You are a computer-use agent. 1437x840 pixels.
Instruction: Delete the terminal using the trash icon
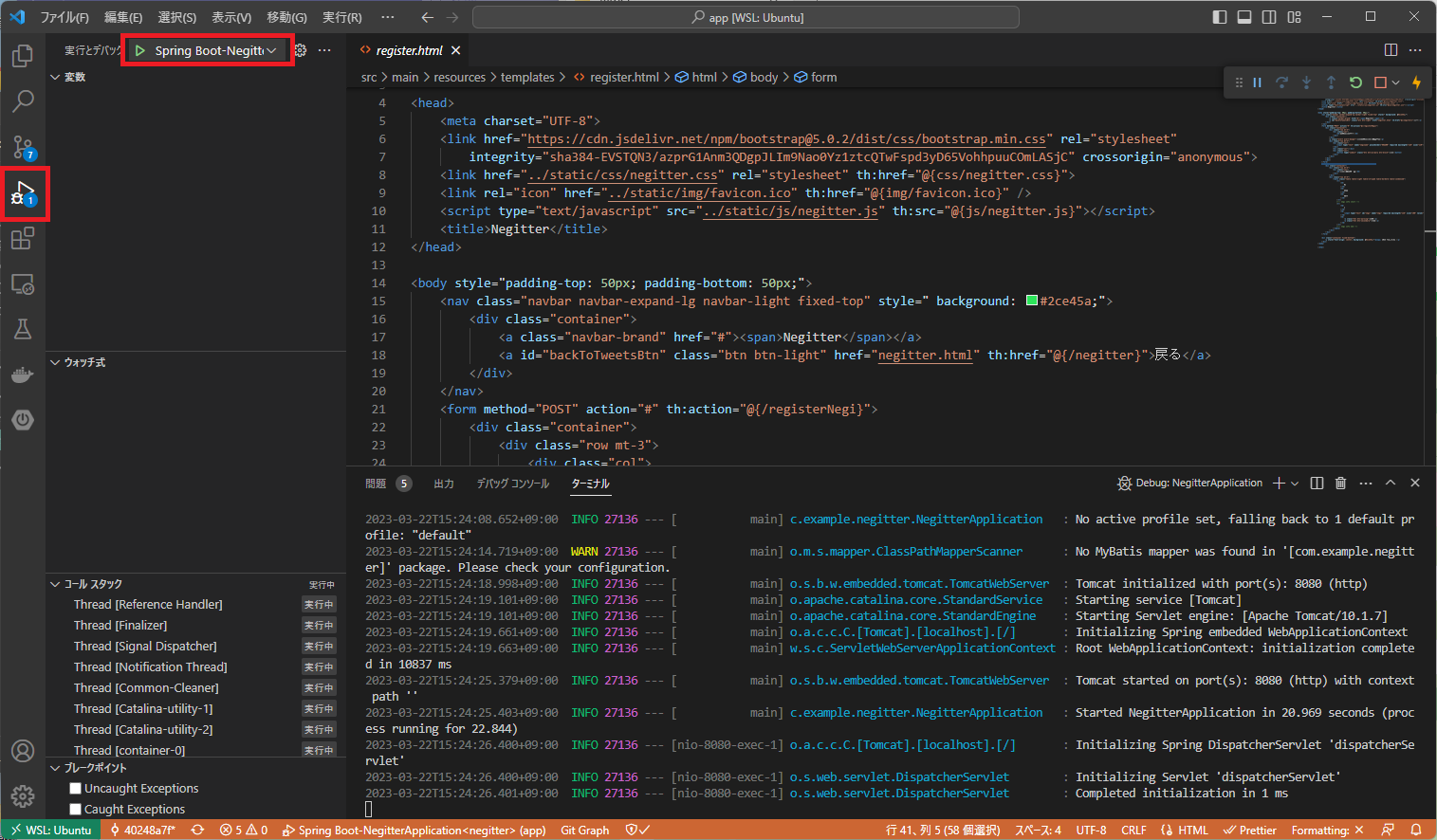coord(1340,483)
